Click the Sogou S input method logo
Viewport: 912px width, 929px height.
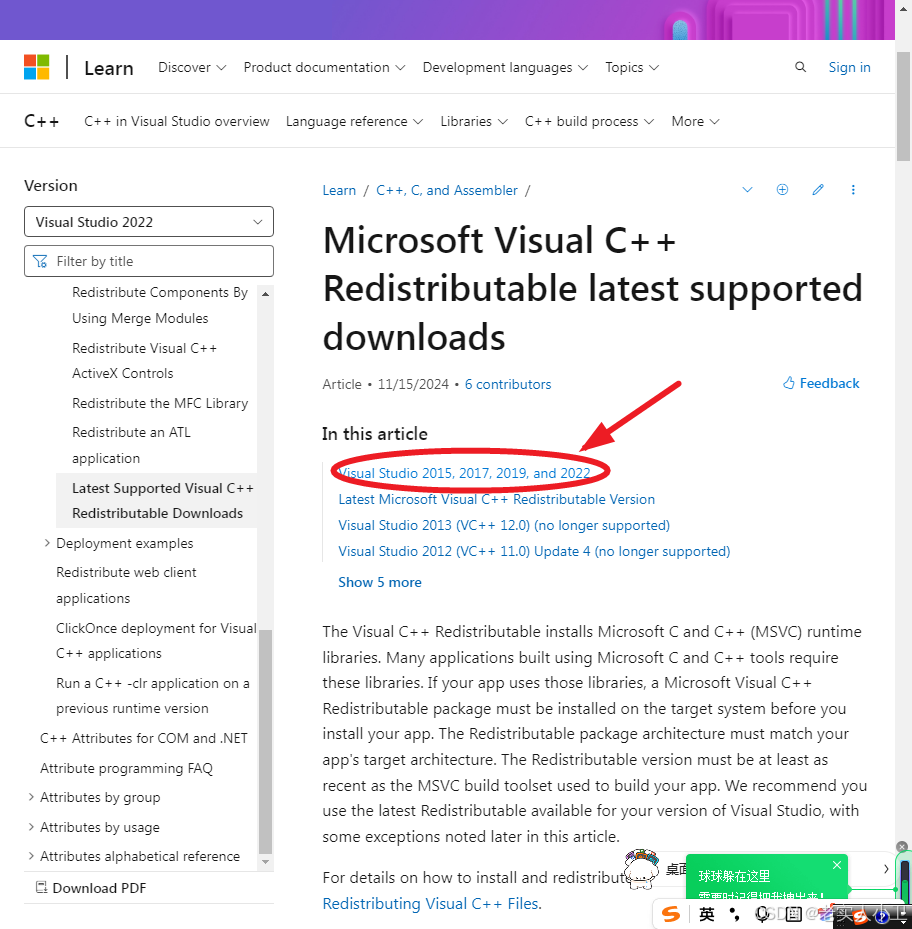tap(671, 914)
